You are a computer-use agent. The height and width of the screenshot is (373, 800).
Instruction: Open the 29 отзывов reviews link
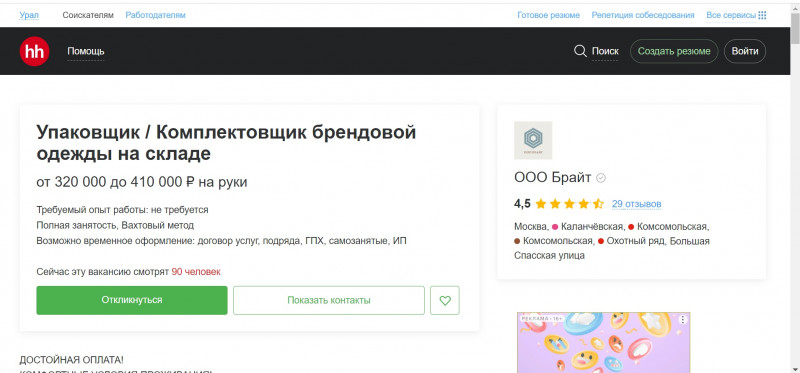click(636, 204)
